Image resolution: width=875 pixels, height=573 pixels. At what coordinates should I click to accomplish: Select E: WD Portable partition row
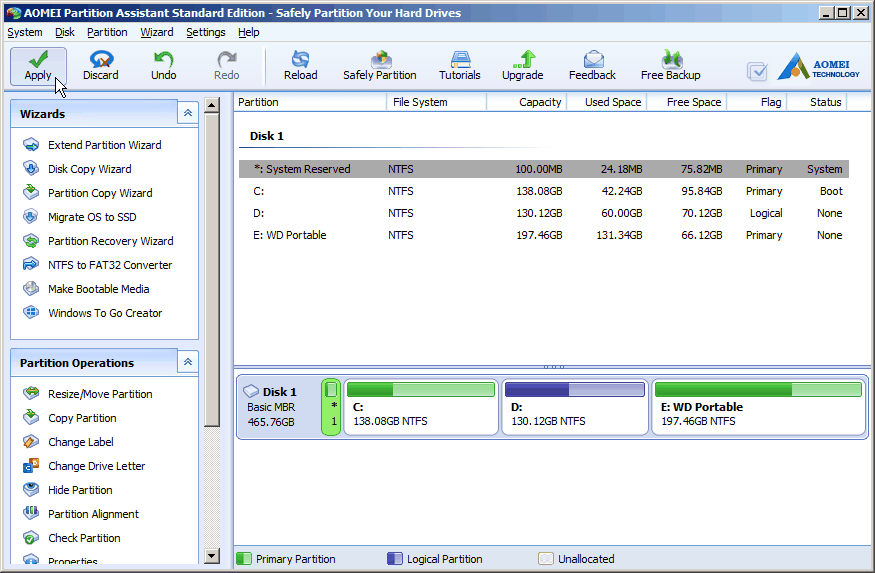544,235
